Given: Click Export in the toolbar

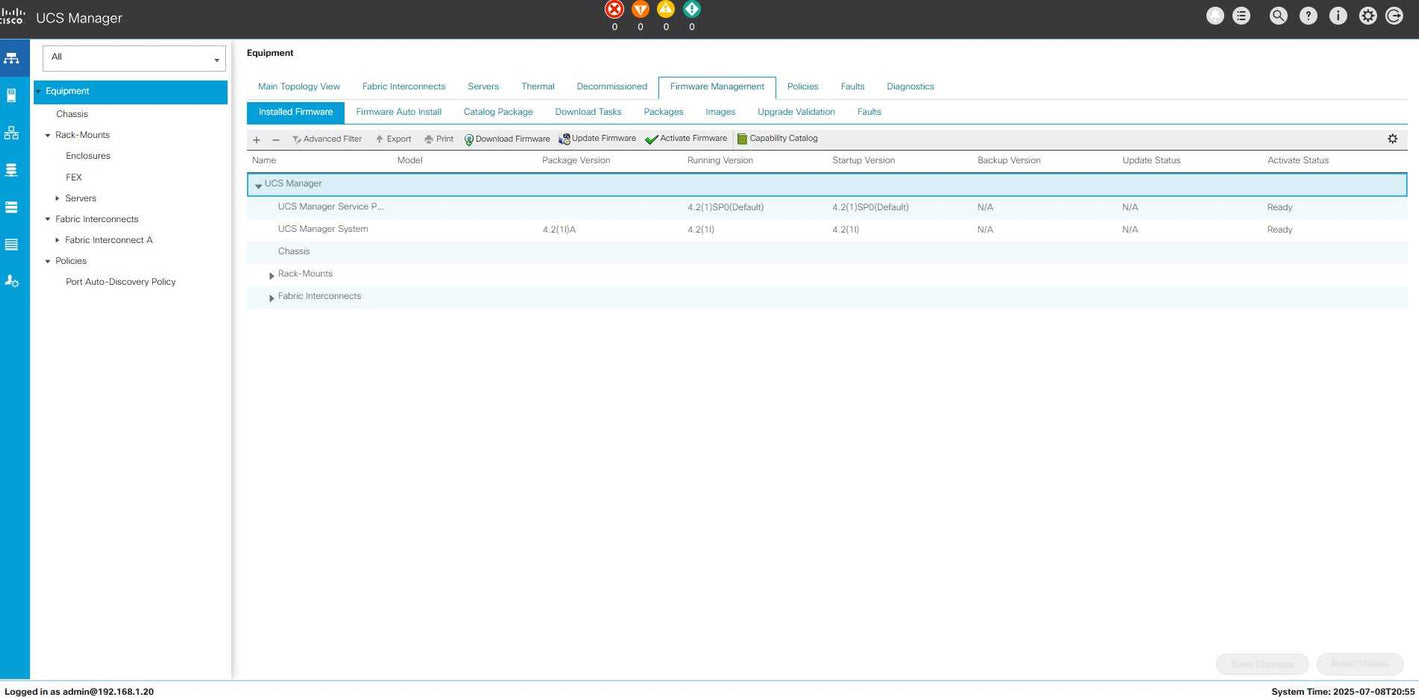Looking at the screenshot, I should [x=393, y=139].
